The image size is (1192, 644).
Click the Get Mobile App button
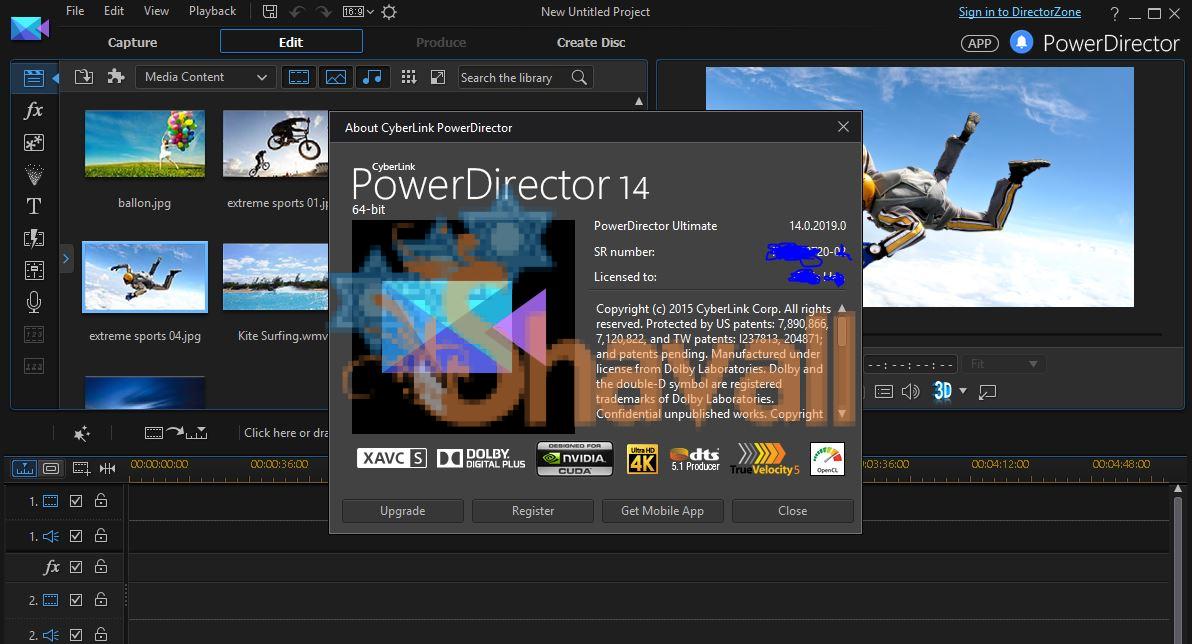[x=663, y=511]
